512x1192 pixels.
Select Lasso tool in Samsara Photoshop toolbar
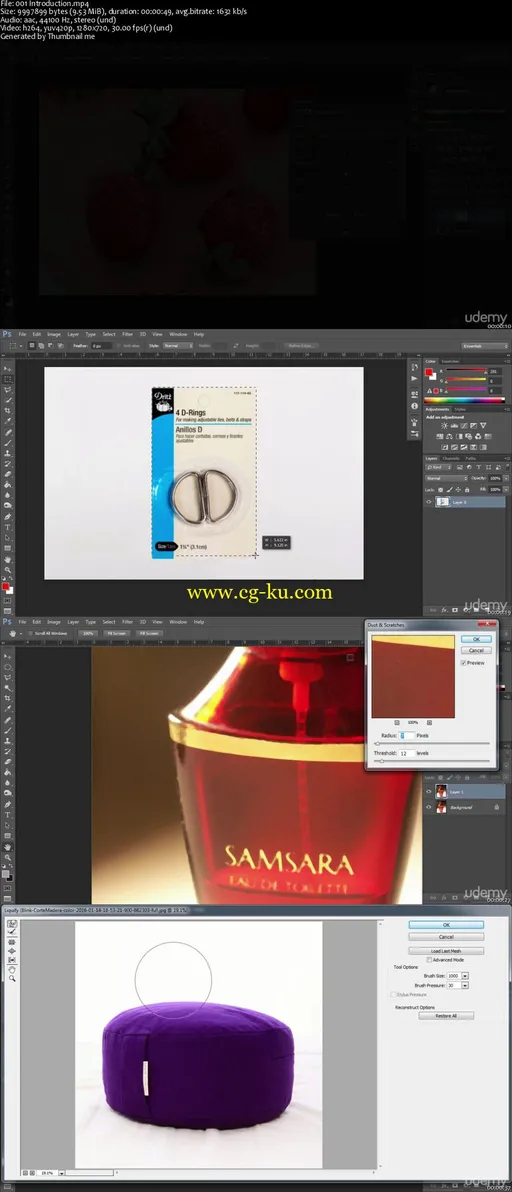click(8, 677)
